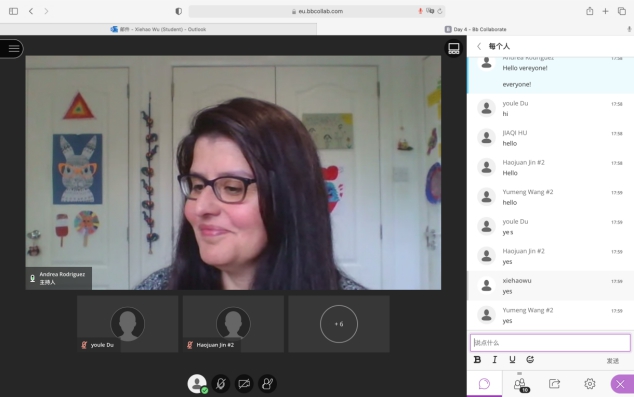Click the xiehaowu 'yes' message
The width and height of the screenshot is (634, 397).
(507, 291)
